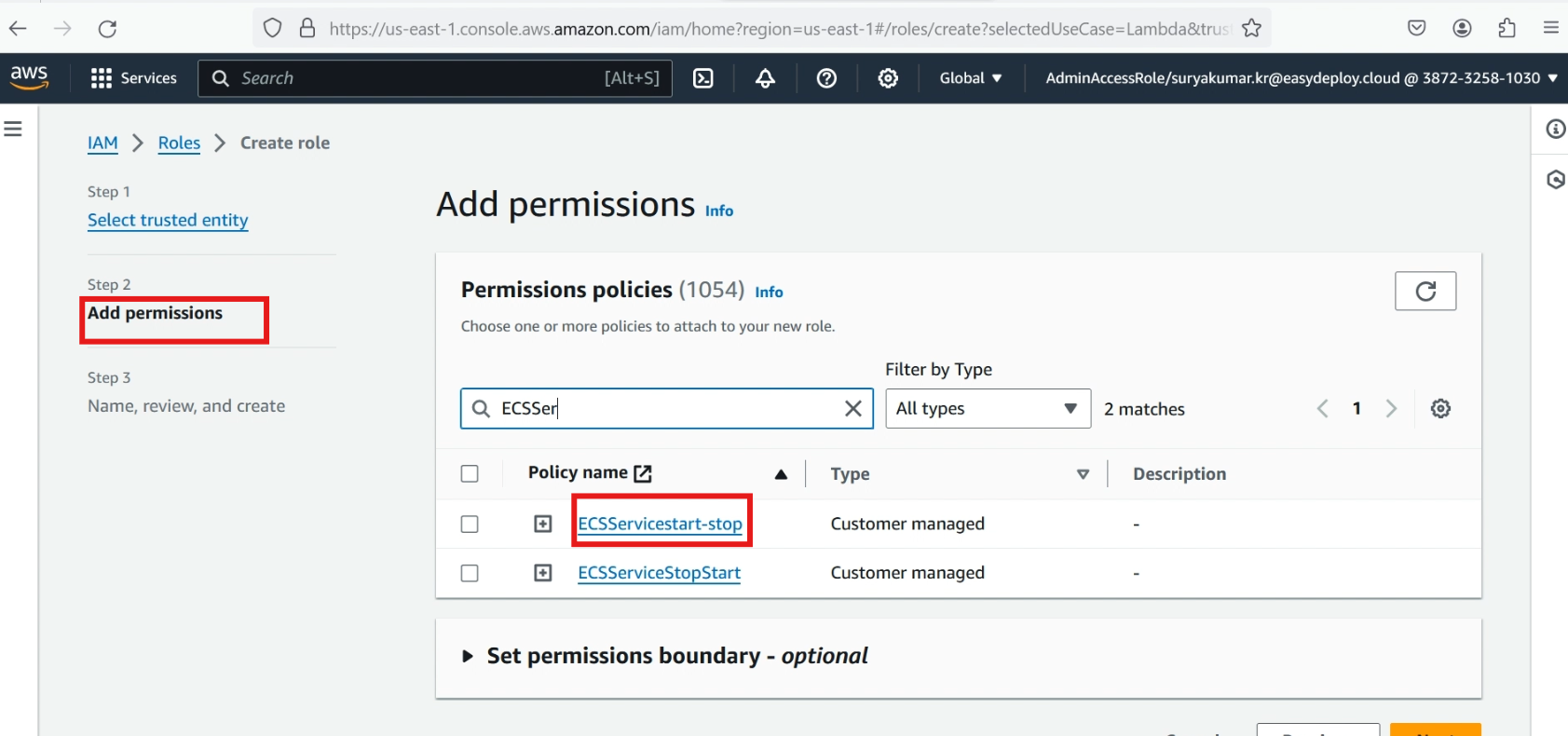
Task: Open the notifications bell icon
Action: 765,78
